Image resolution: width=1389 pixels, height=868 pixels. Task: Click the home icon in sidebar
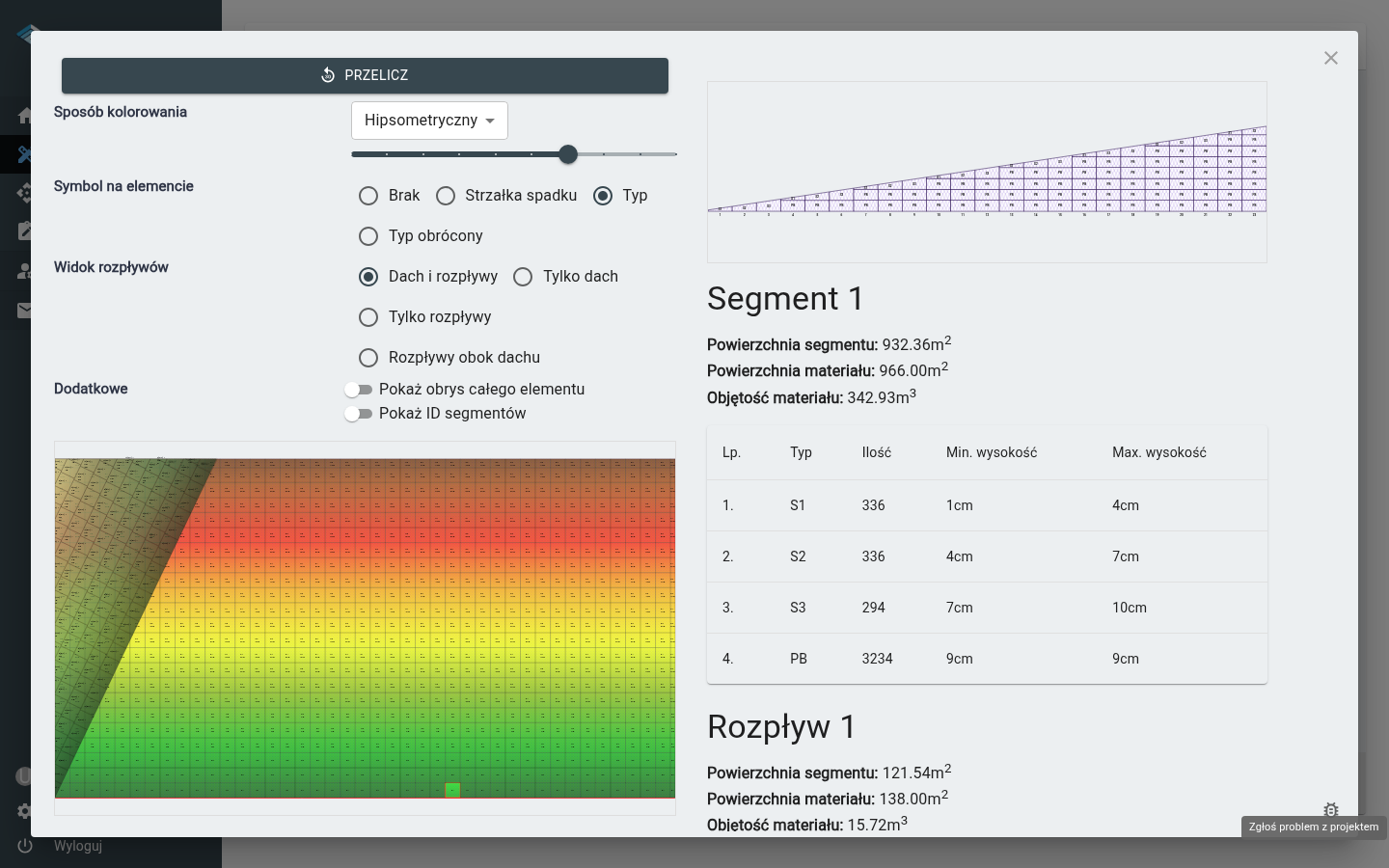24,116
